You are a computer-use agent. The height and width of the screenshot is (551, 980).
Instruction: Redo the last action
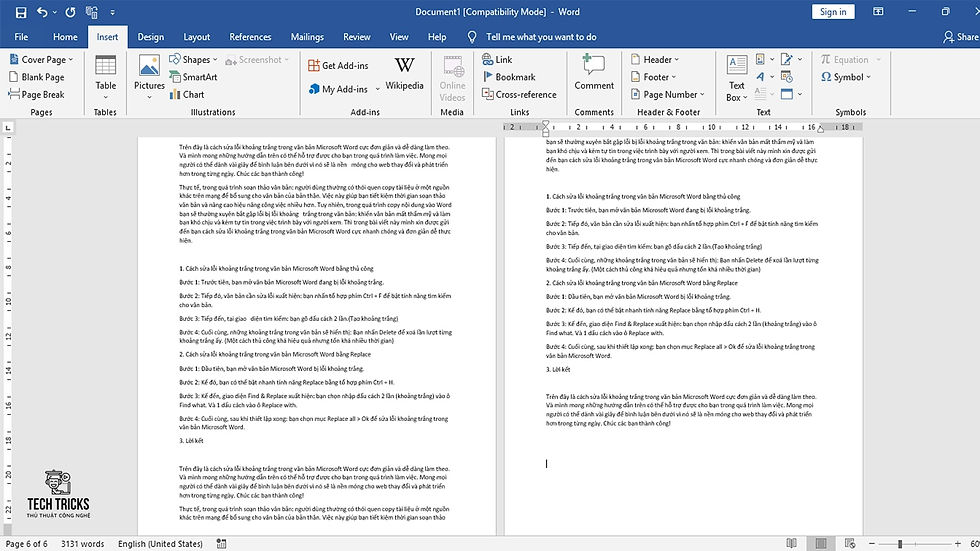click(70, 12)
